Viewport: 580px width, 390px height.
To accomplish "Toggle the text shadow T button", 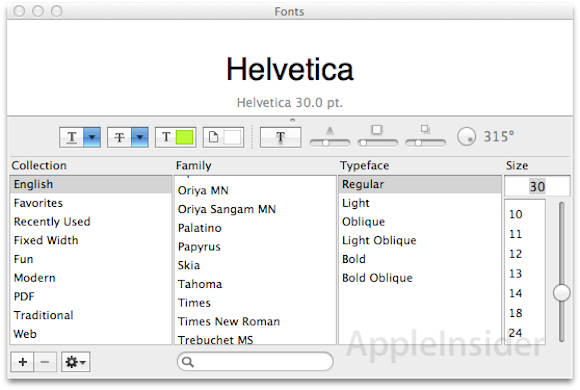I will point(280,137).
